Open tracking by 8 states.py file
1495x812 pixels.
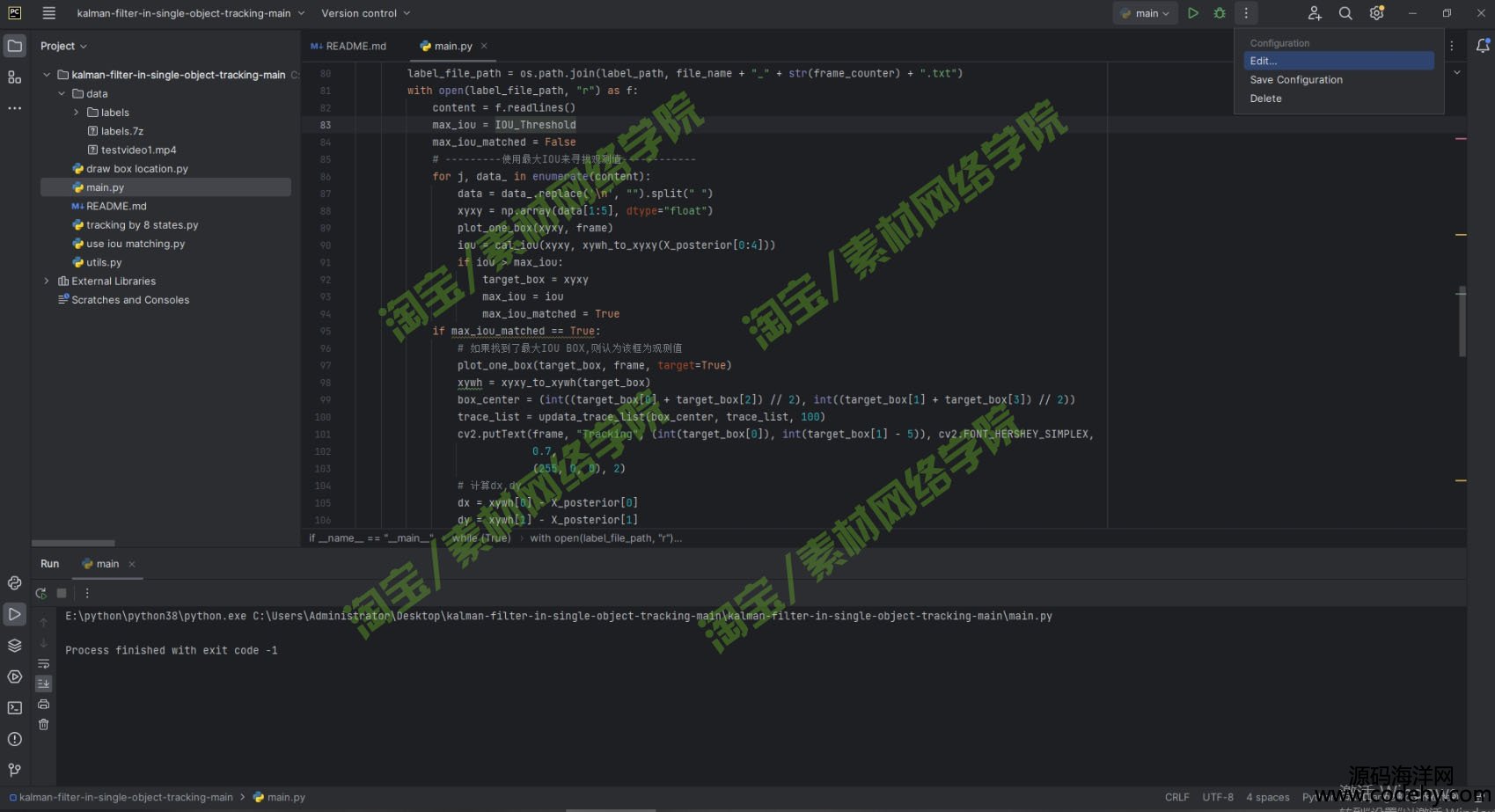pyautogui.click(x=143, y=225)
